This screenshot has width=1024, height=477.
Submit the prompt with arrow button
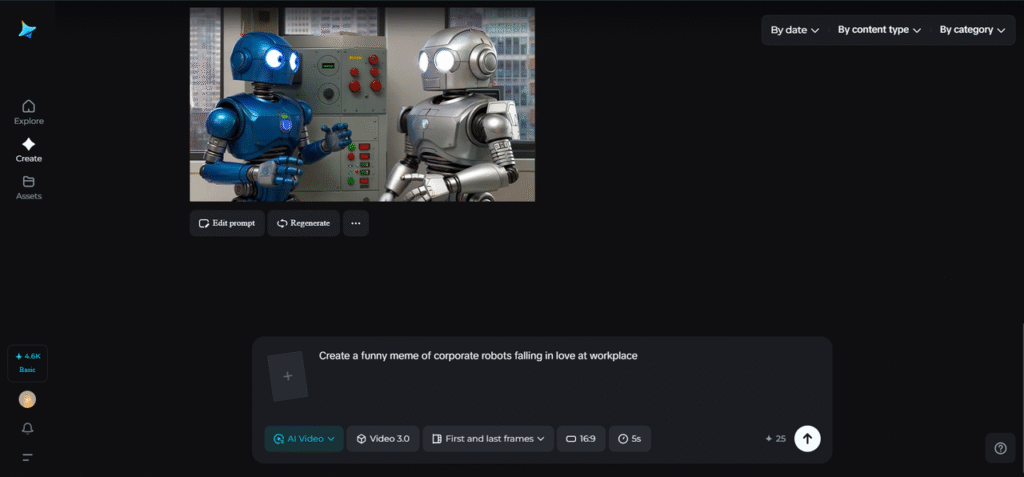807,439
